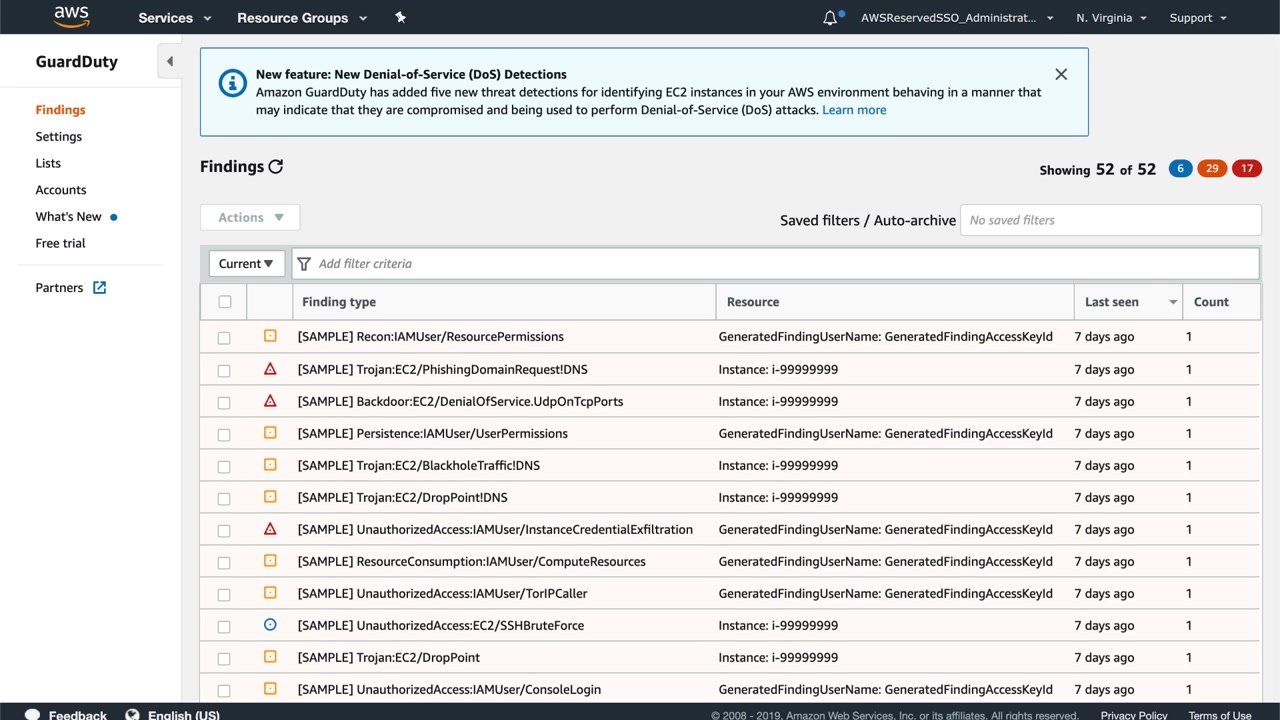Viewport: 1280px width, 720px height.
Task: Select the checkbox for Trojan:EC2/BlackholeTraffic!DNS
Action: coord(224,466)
